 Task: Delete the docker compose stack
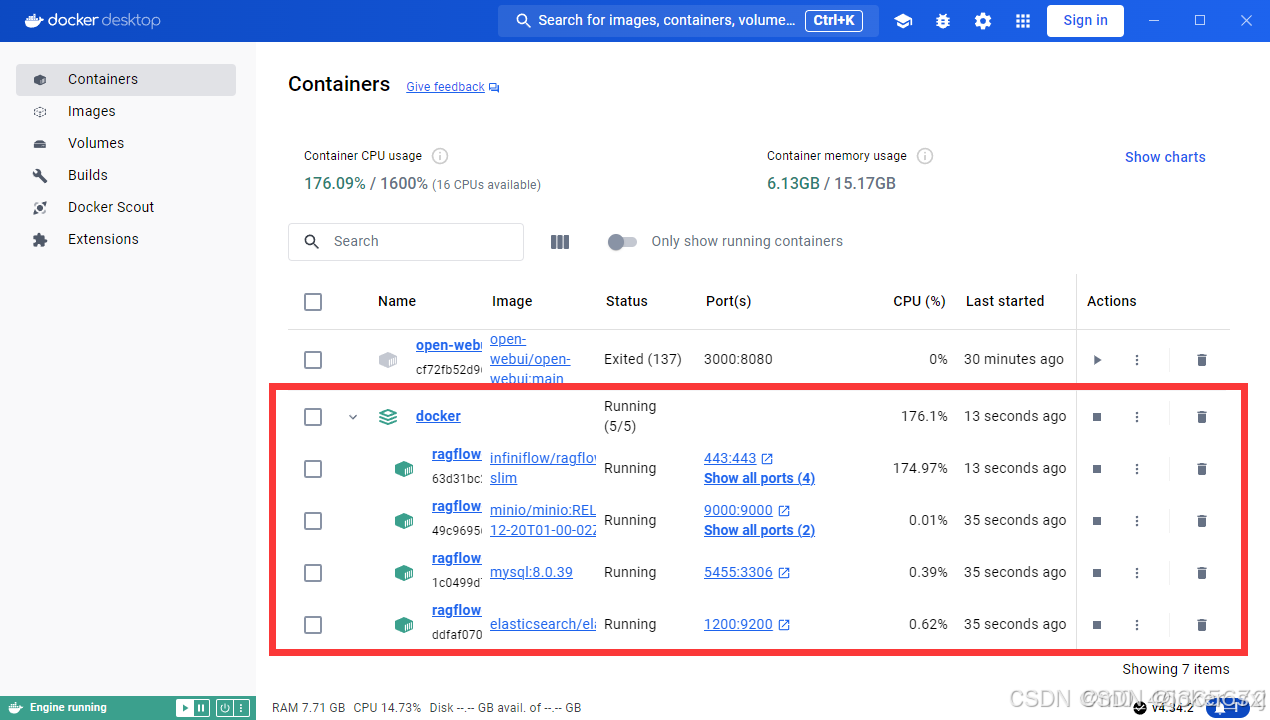coord(1202,417)
